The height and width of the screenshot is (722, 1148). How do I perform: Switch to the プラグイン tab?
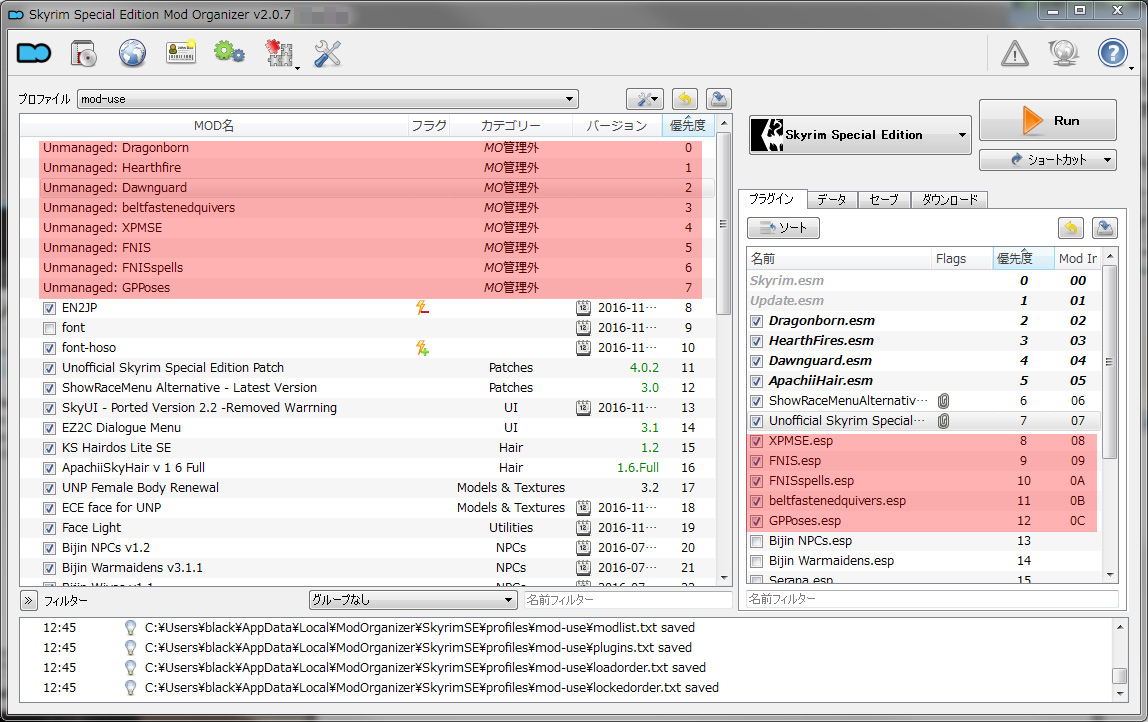[772, 199]
